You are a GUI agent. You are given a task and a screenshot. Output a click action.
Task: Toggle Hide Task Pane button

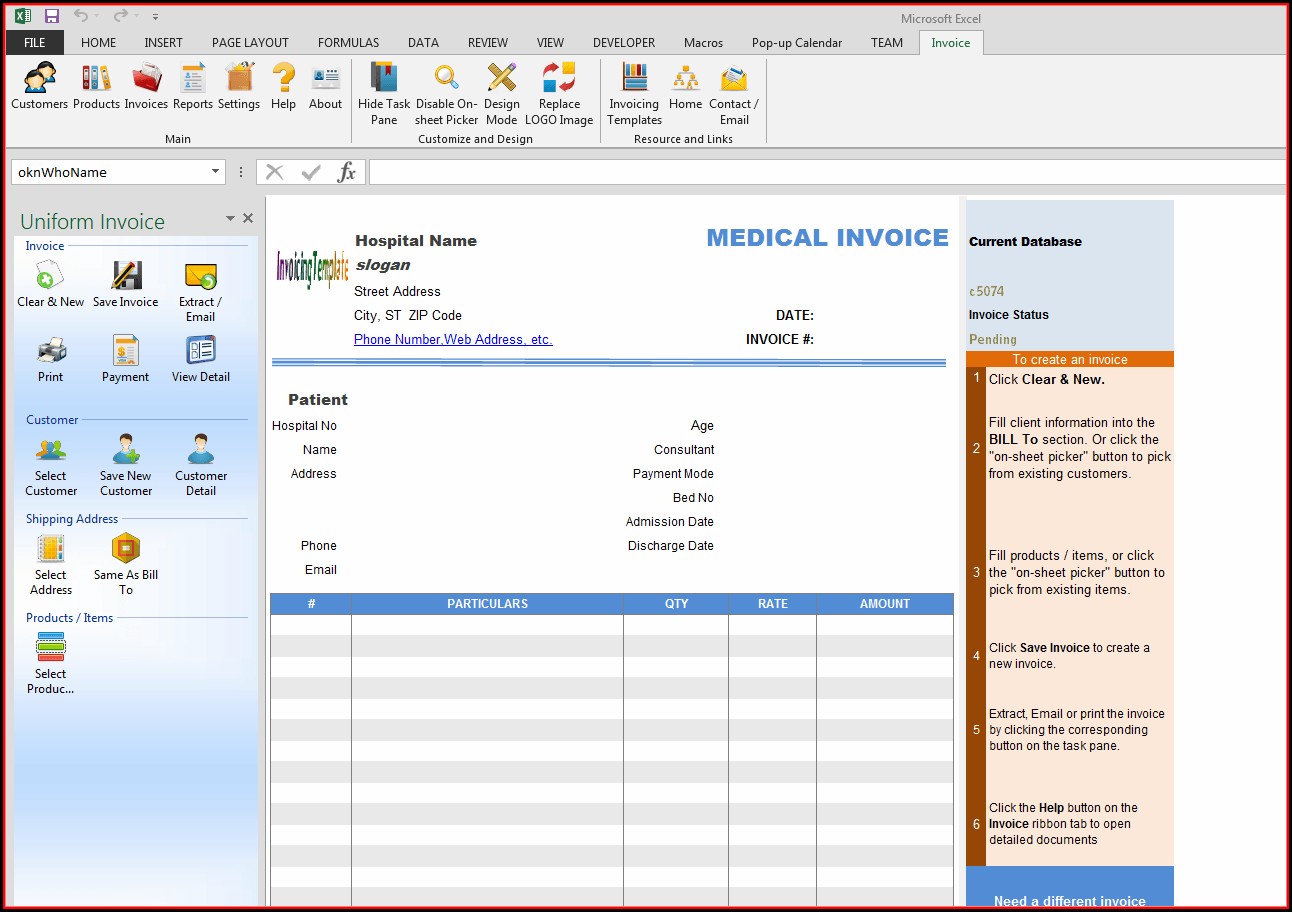click(384, 92)
